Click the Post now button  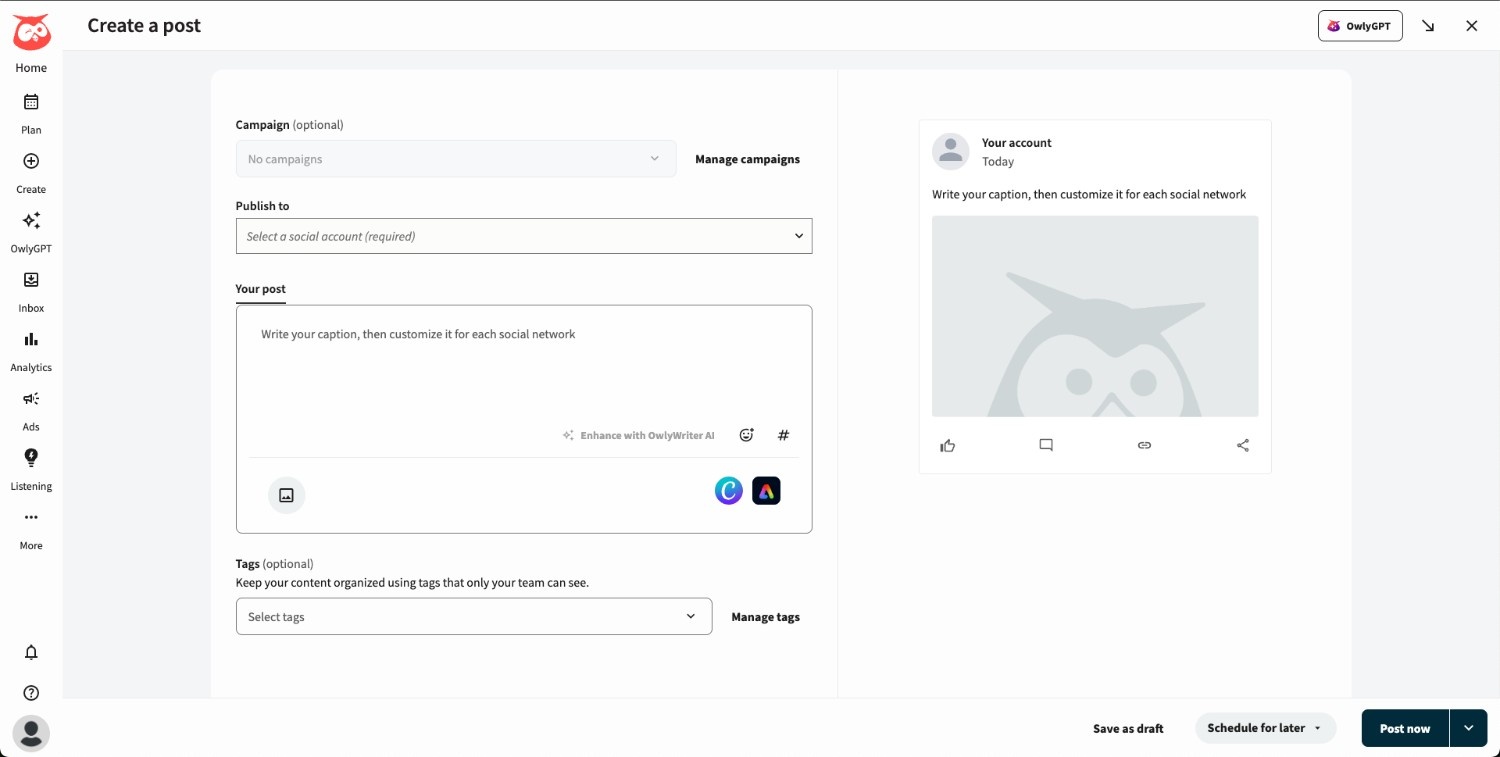[1405, 728]
